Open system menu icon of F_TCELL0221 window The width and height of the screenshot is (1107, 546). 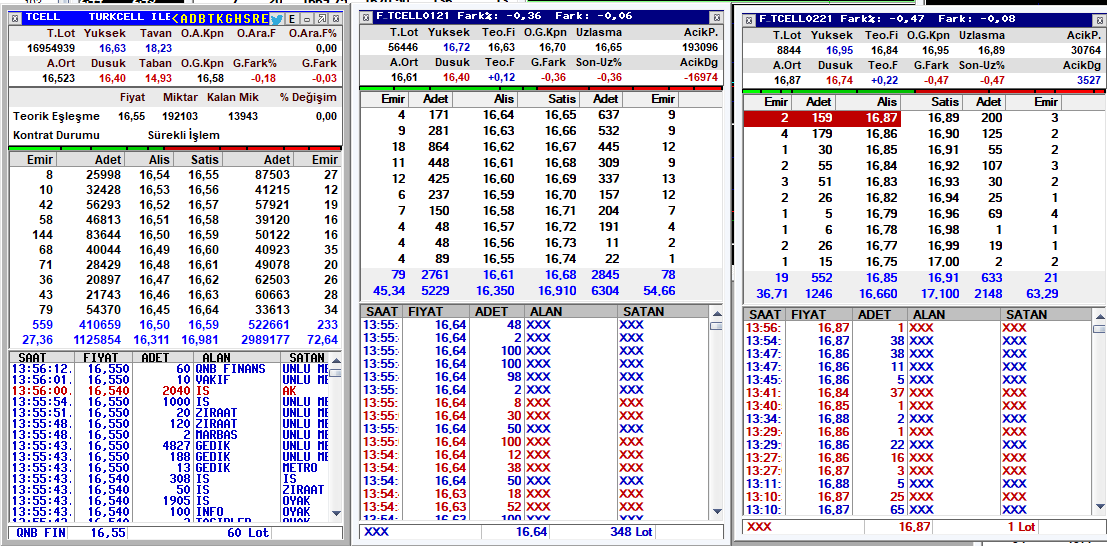[750, 18]
